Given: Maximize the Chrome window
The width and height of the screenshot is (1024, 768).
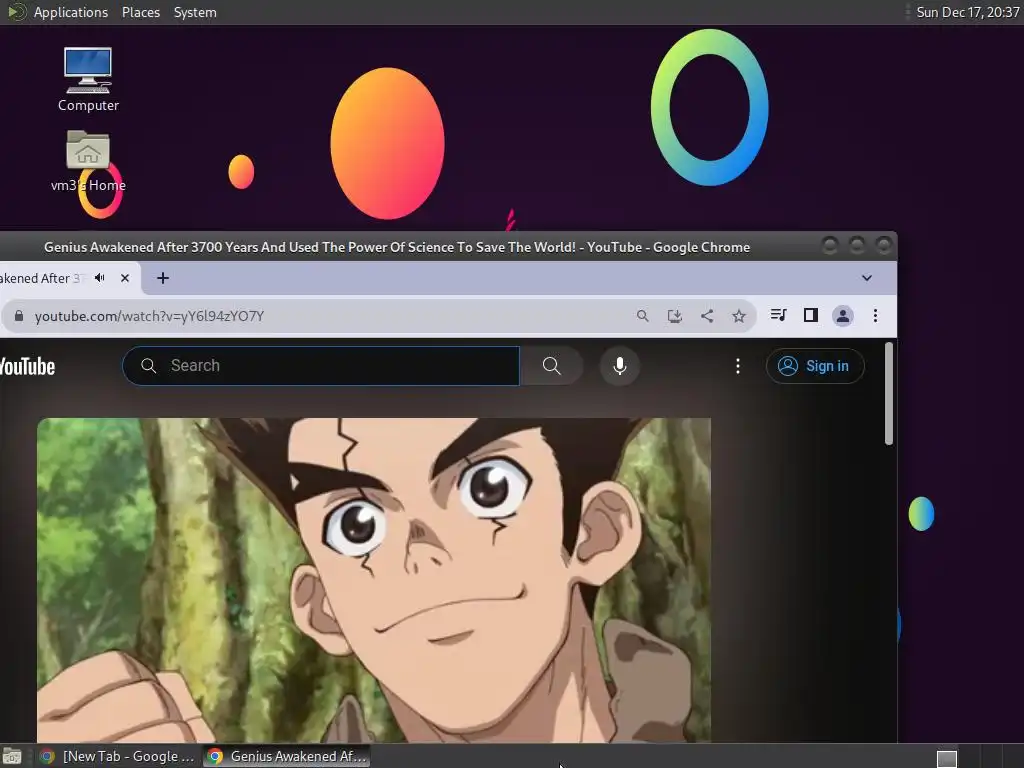Looking at the screenshot, I should (x=856, y=246).
